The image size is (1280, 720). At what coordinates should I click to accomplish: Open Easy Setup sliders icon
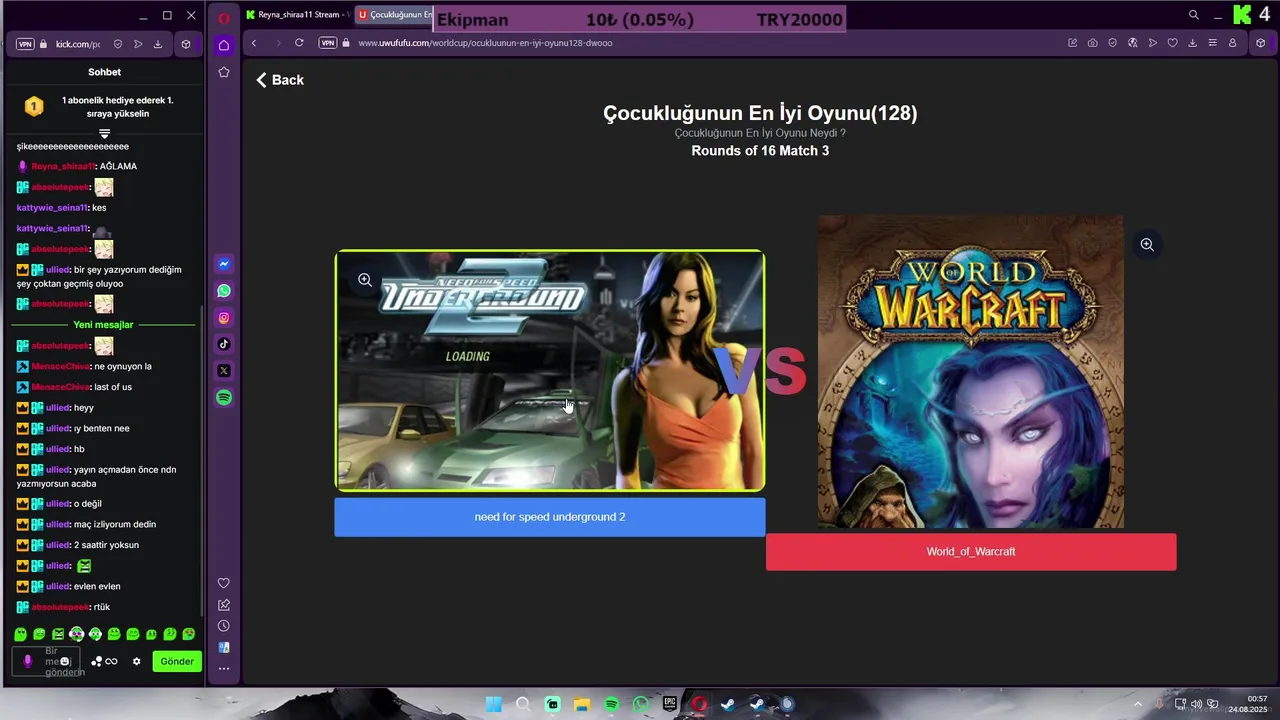1212,43
